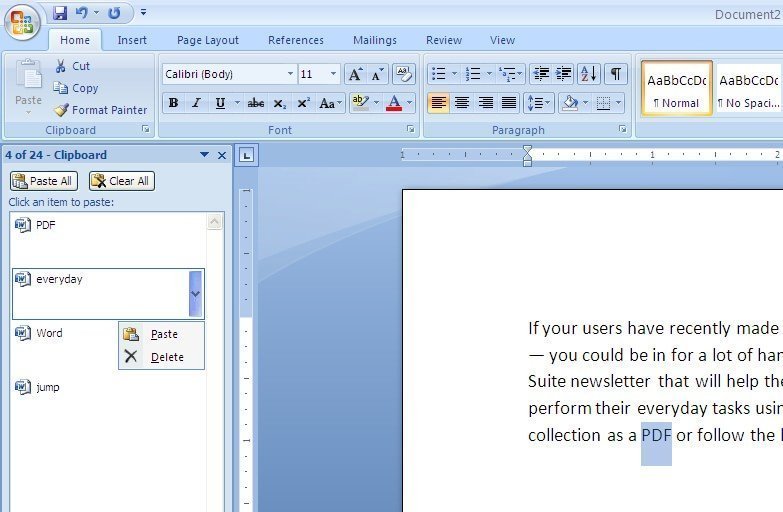Open the font size dropdown
The width and height of the screenshot is (783, 512).
pos(334,74)
